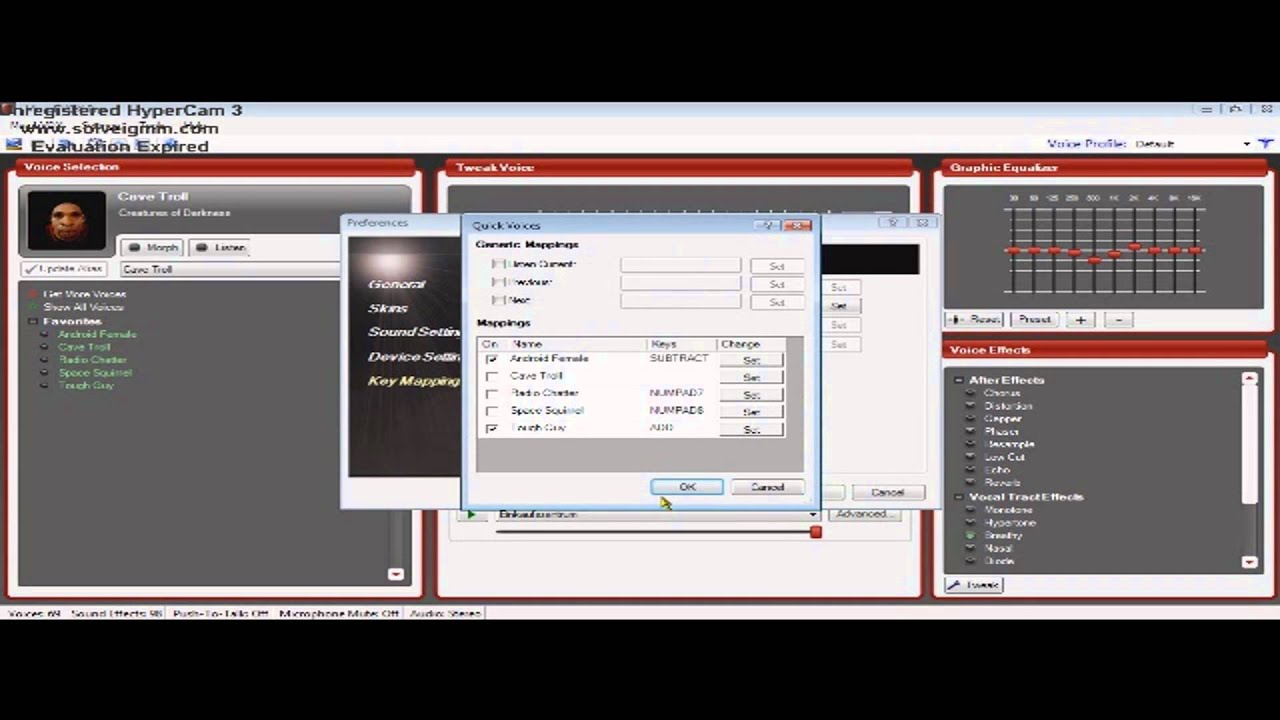Toggle the Hypertone effect icon
The height and width of the screenshot is (720, 1280).
pos(970,523)
